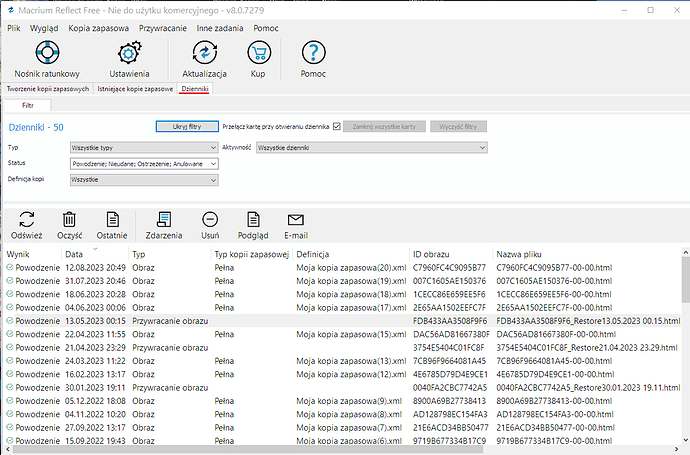
Task: Click the Macrium Reflect title bar logo
Action: [11, 10]
